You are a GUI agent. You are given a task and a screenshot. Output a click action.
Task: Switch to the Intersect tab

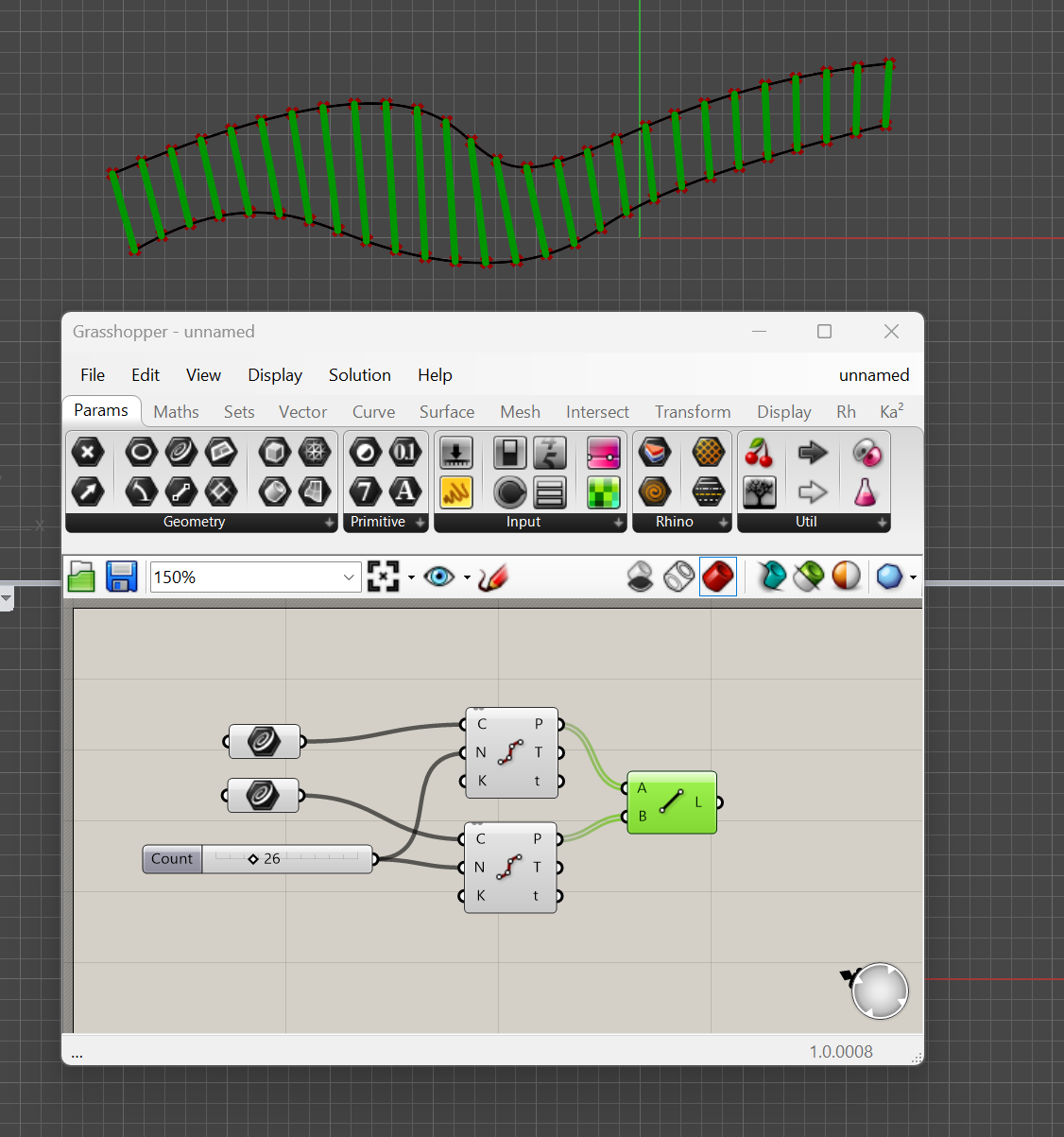point(597,412)
